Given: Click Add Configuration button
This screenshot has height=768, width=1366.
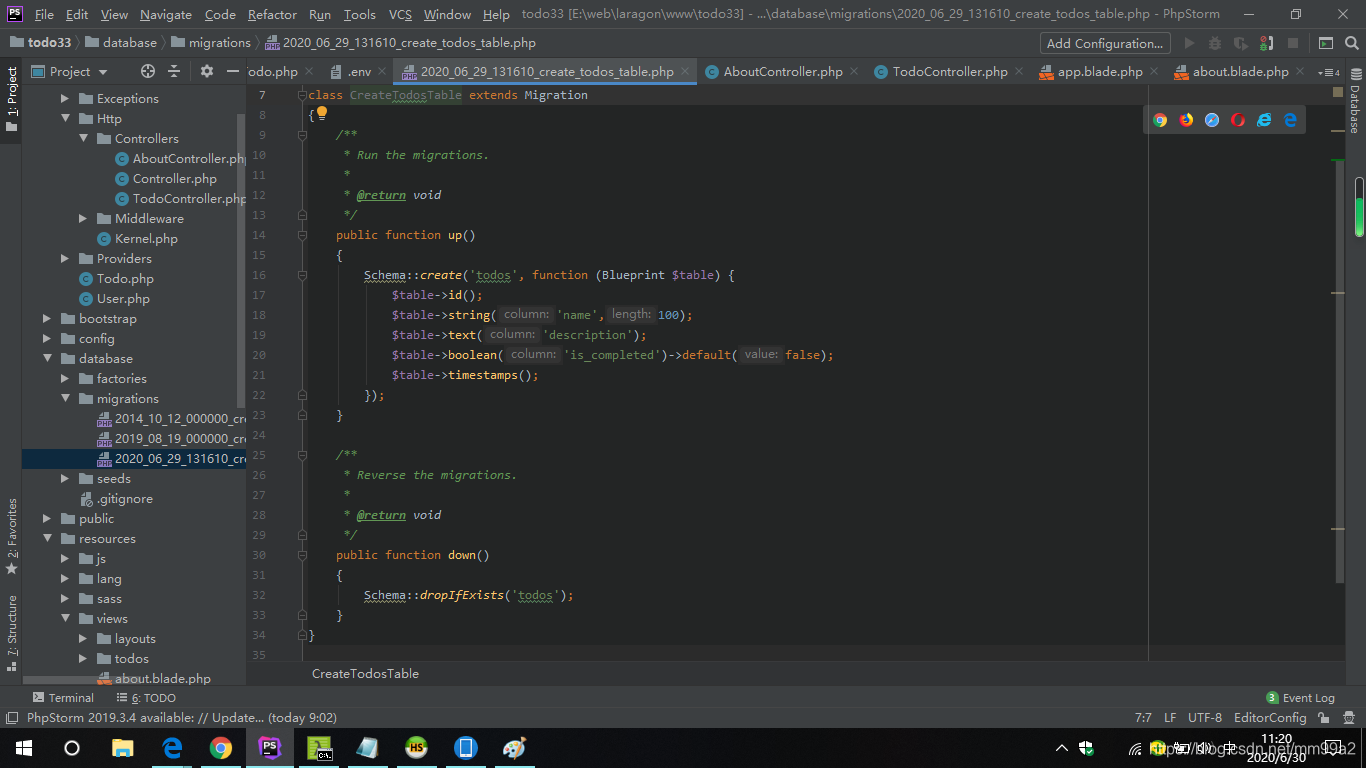Looking at the screenshot, I should point(1105,43).
